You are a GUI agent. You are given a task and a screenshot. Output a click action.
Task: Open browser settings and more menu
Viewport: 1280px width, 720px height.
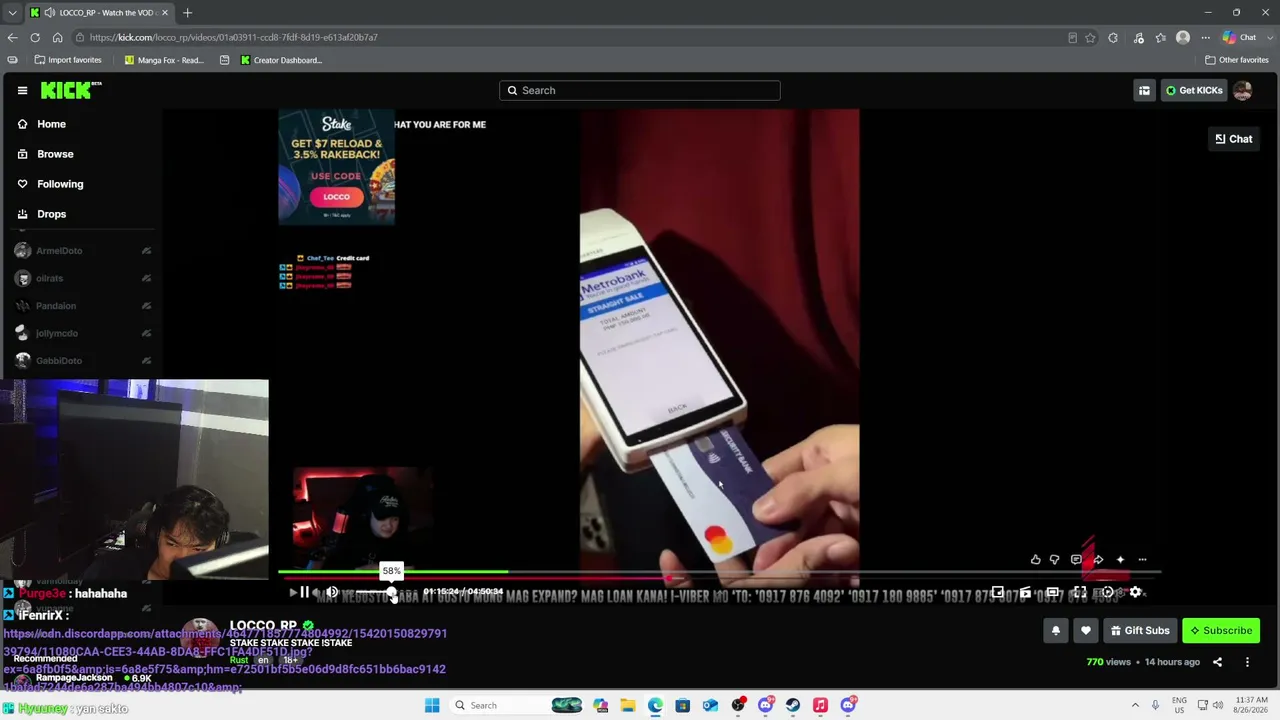coord(1205,37)
